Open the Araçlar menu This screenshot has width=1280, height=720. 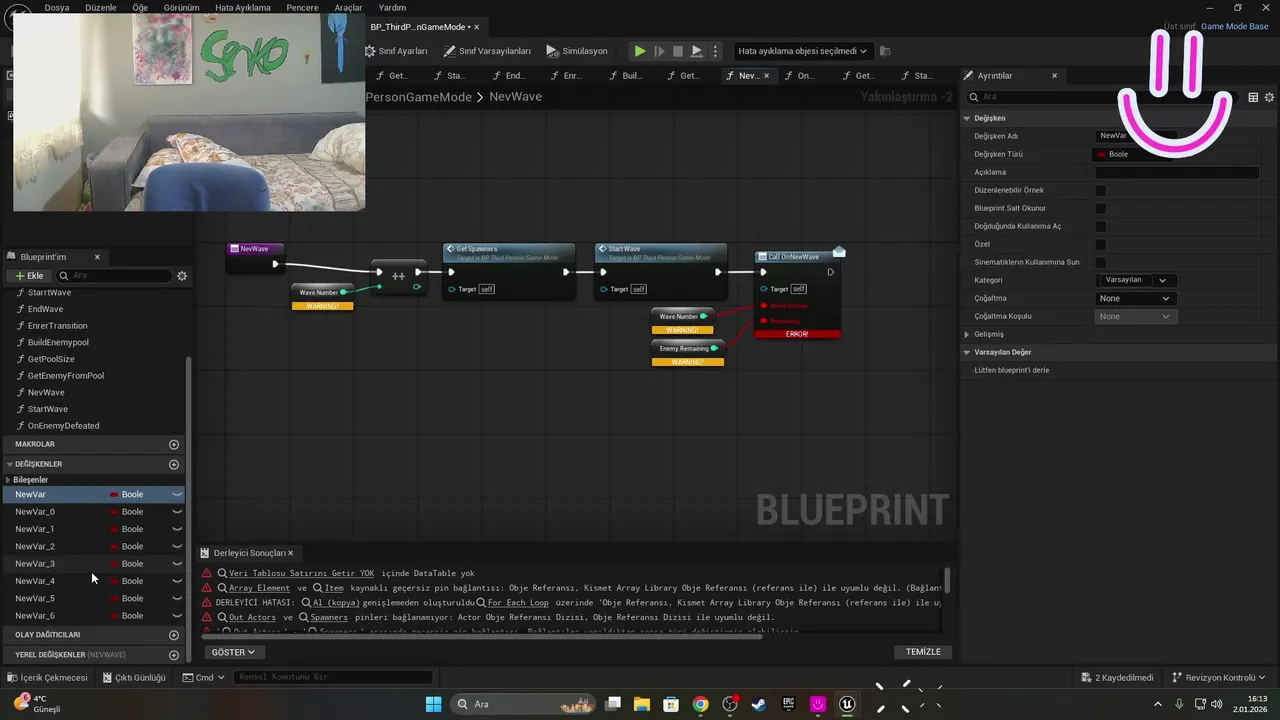tap(348, 8)
